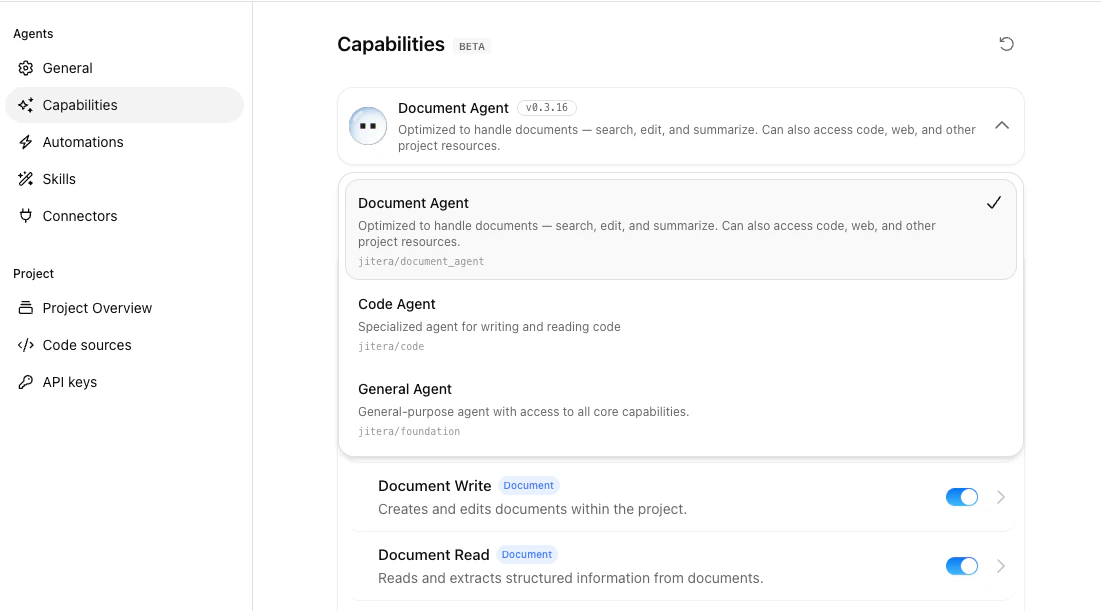Click the Document Agent avatar face
Image resolution: width=1101 pixels, height=611 pixels.
(368, 126)
